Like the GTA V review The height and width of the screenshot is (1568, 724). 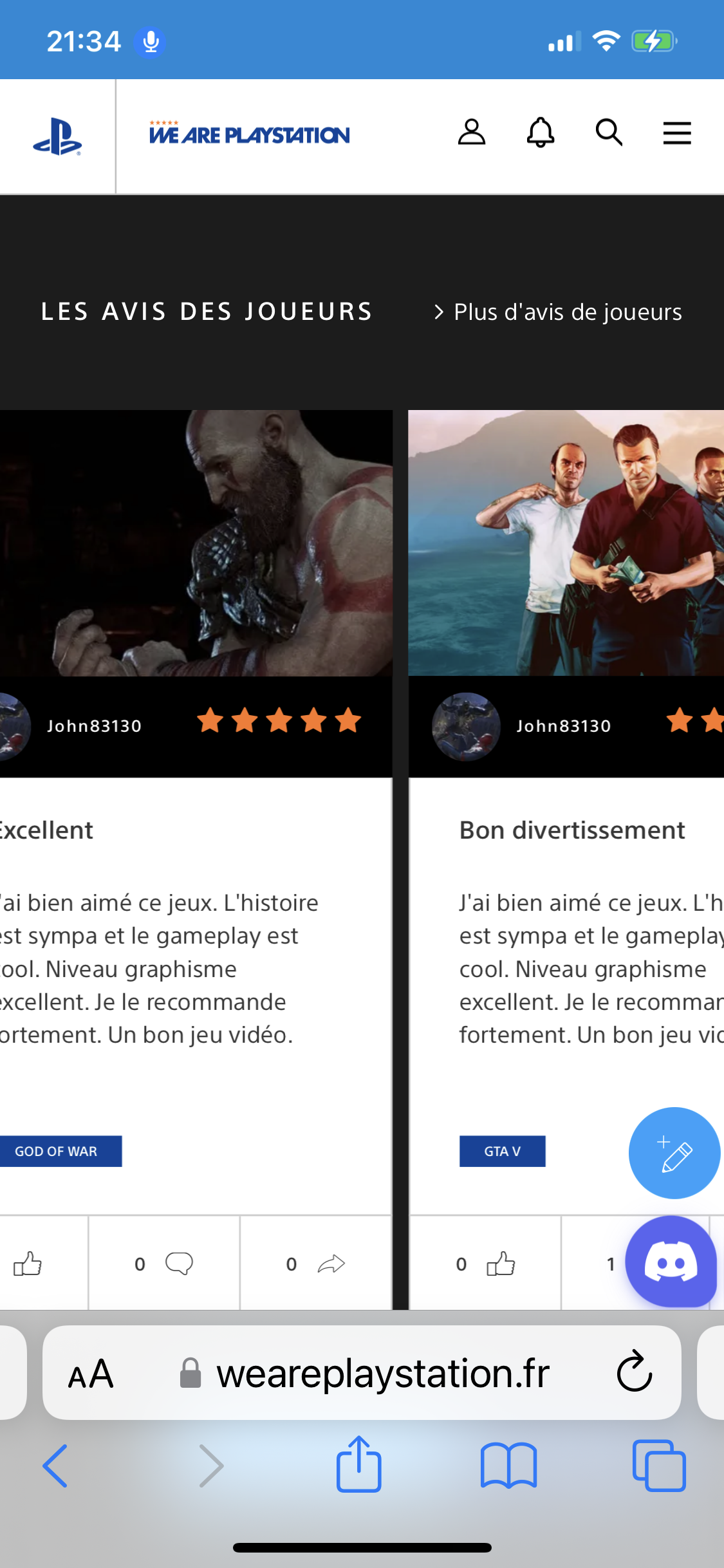501,1264
